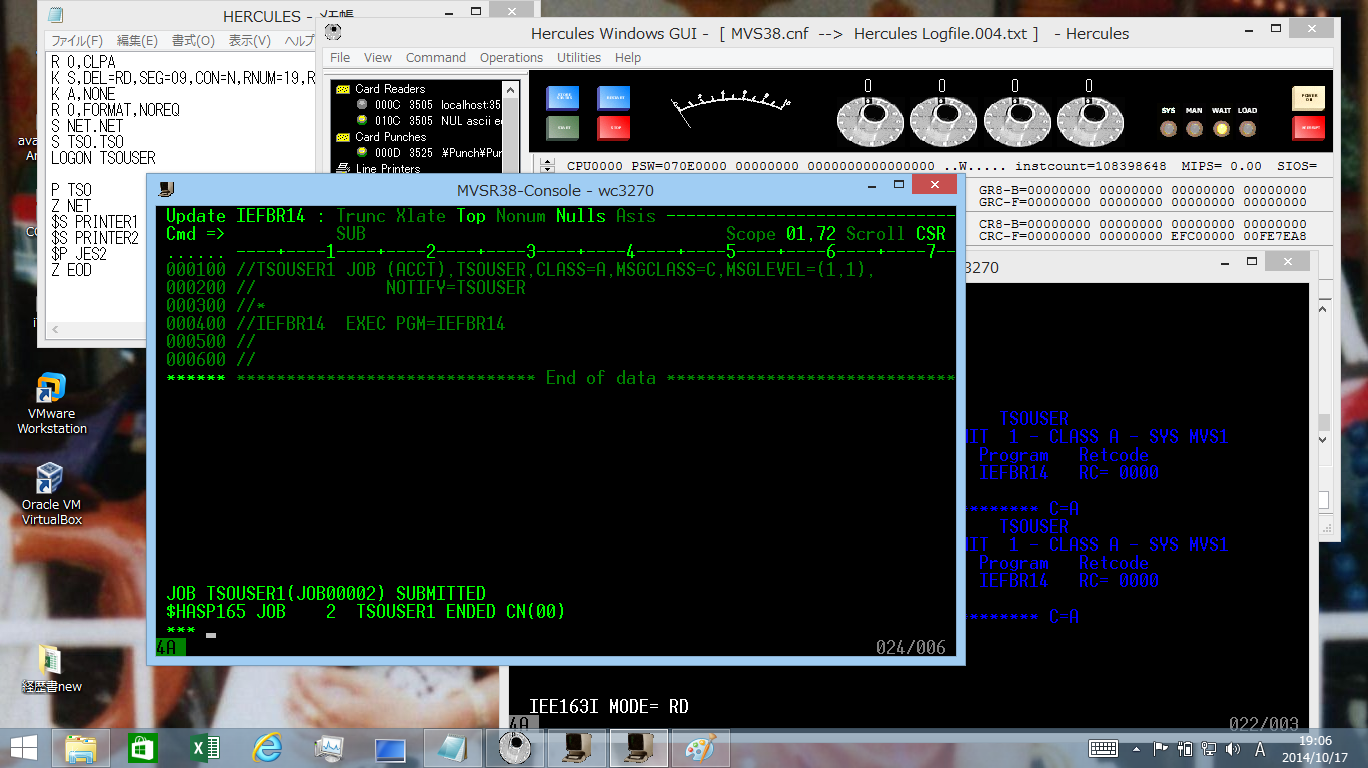Click the blue STORE STATUS button in Hercules
1368x768 pixels.
562,98
